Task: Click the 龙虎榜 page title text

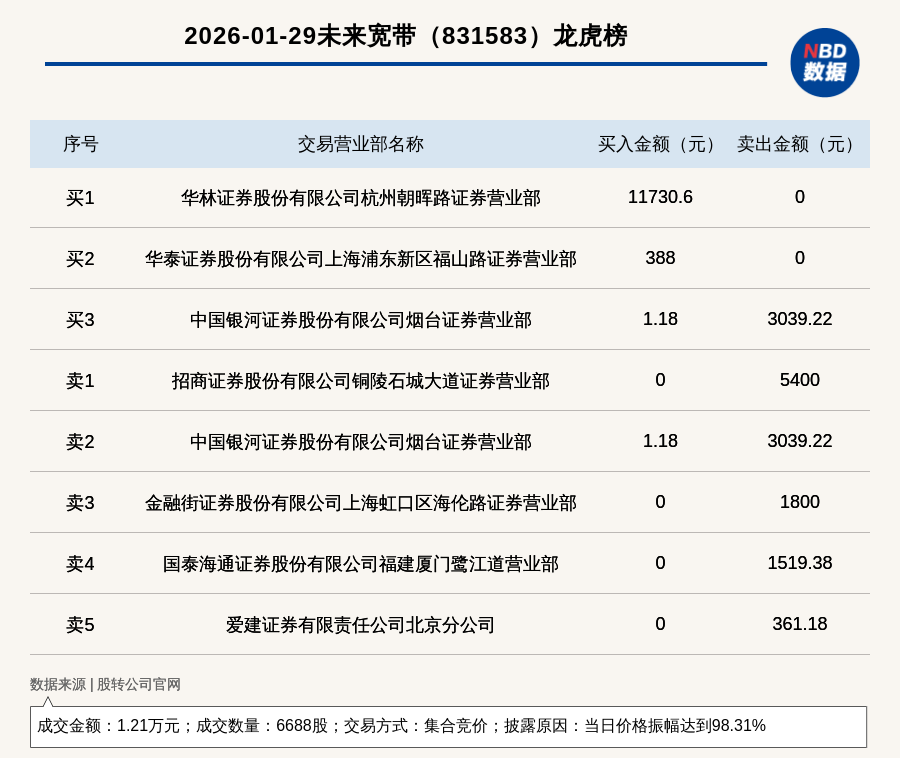Action: pyautogui.click(x=405, y=36)
